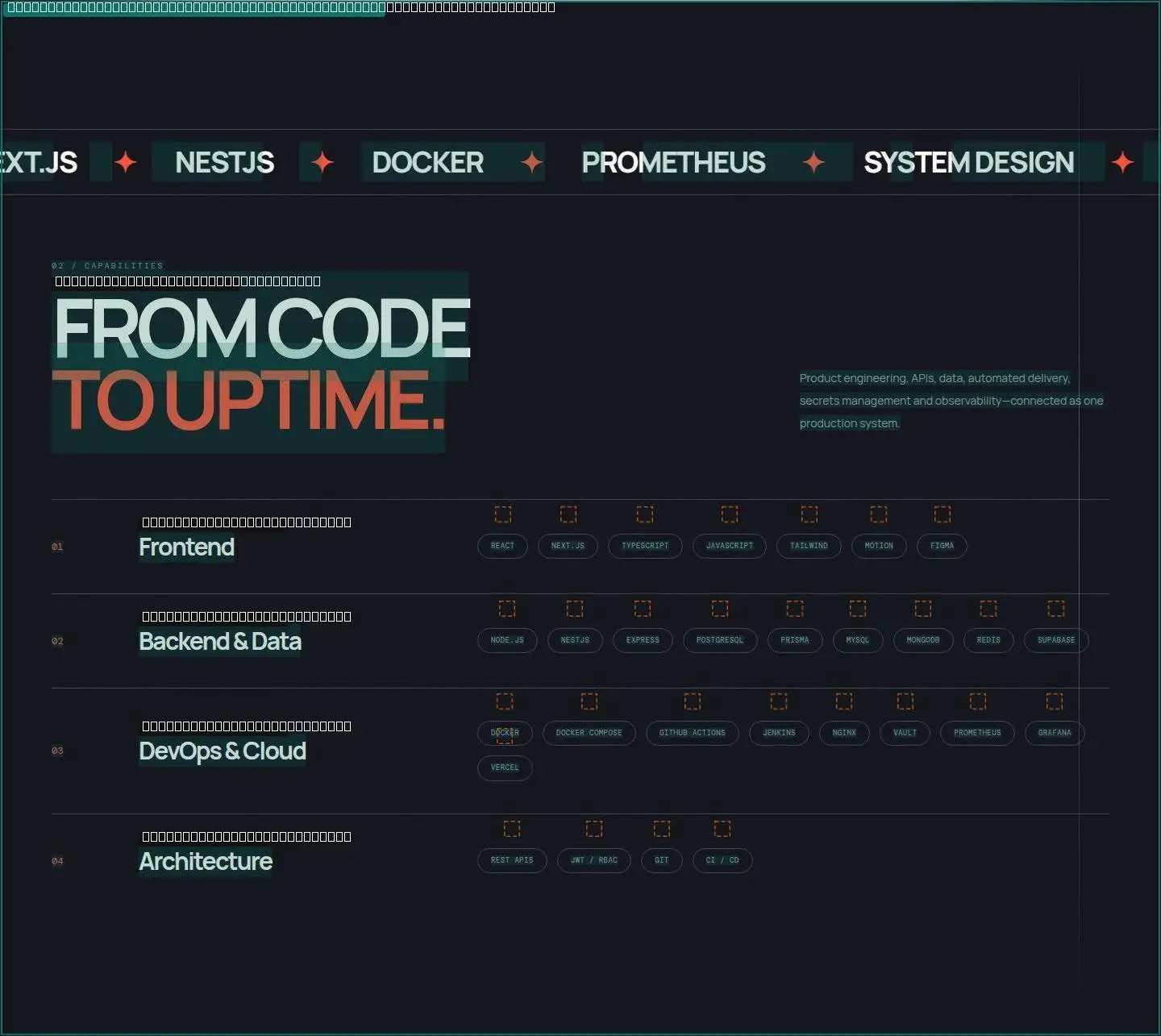1161x1036 pixels.
Task: Click the NEXT.JS skill tag
Action: 568,546
